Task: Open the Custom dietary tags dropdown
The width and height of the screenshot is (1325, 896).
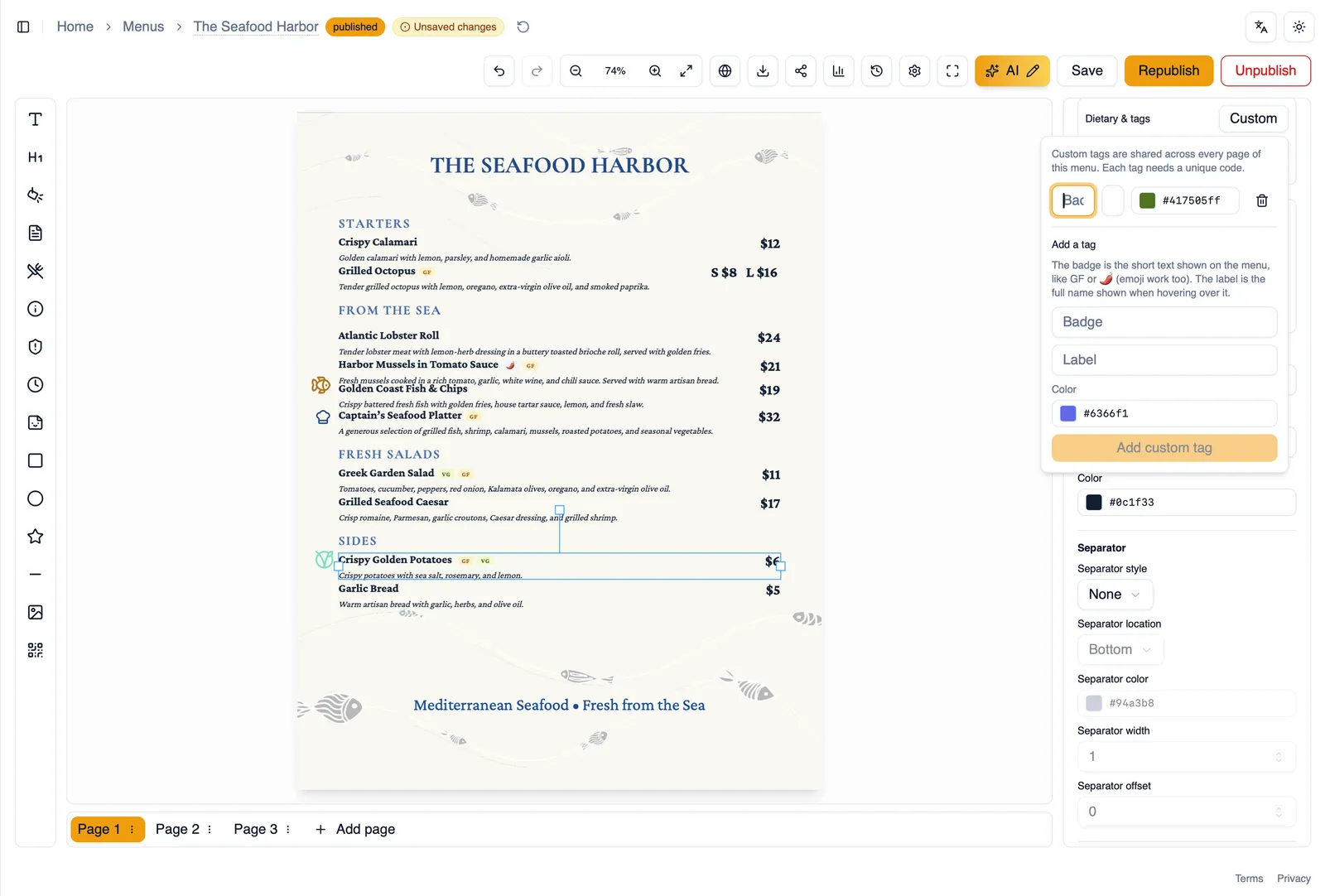Action: 1254,118
